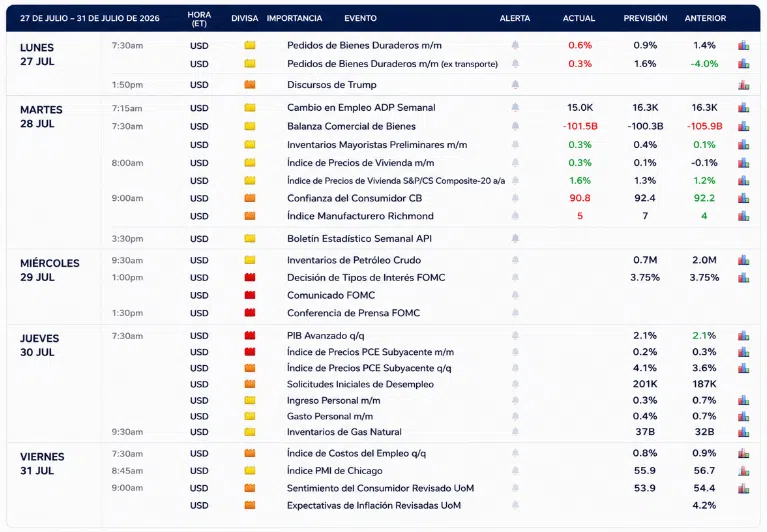767x532 pixels.
Task: Click the MIÉRCOLES 29 JUL day label
Action: (x=49, y=270)
